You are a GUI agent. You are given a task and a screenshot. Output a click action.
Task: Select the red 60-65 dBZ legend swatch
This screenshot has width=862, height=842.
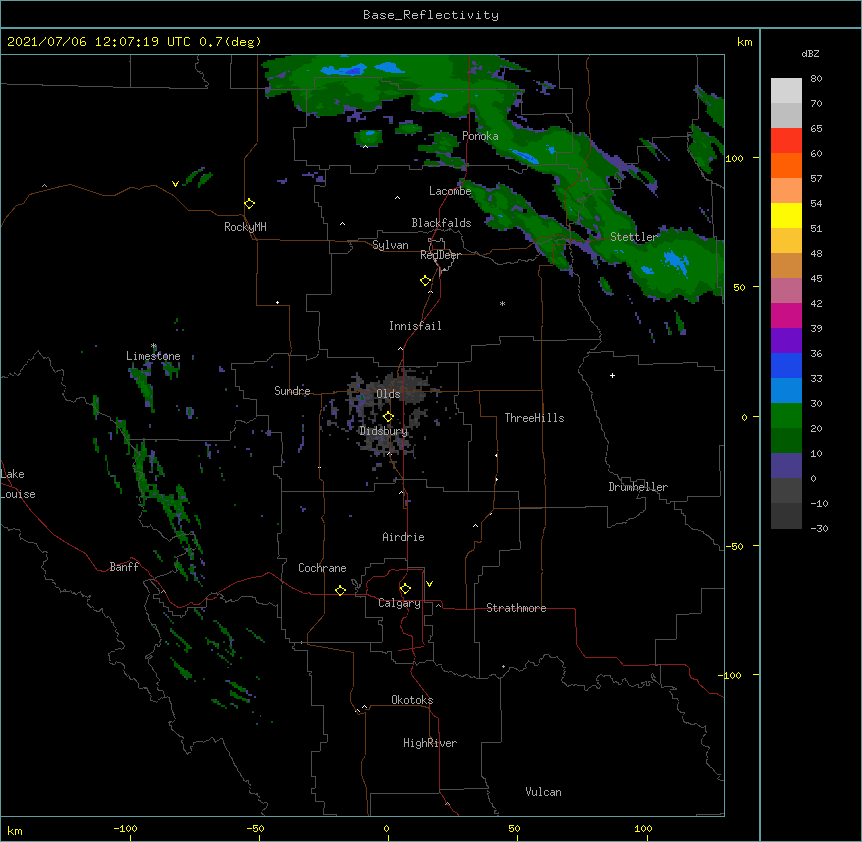pyautogui.click(x=786, y=141)
